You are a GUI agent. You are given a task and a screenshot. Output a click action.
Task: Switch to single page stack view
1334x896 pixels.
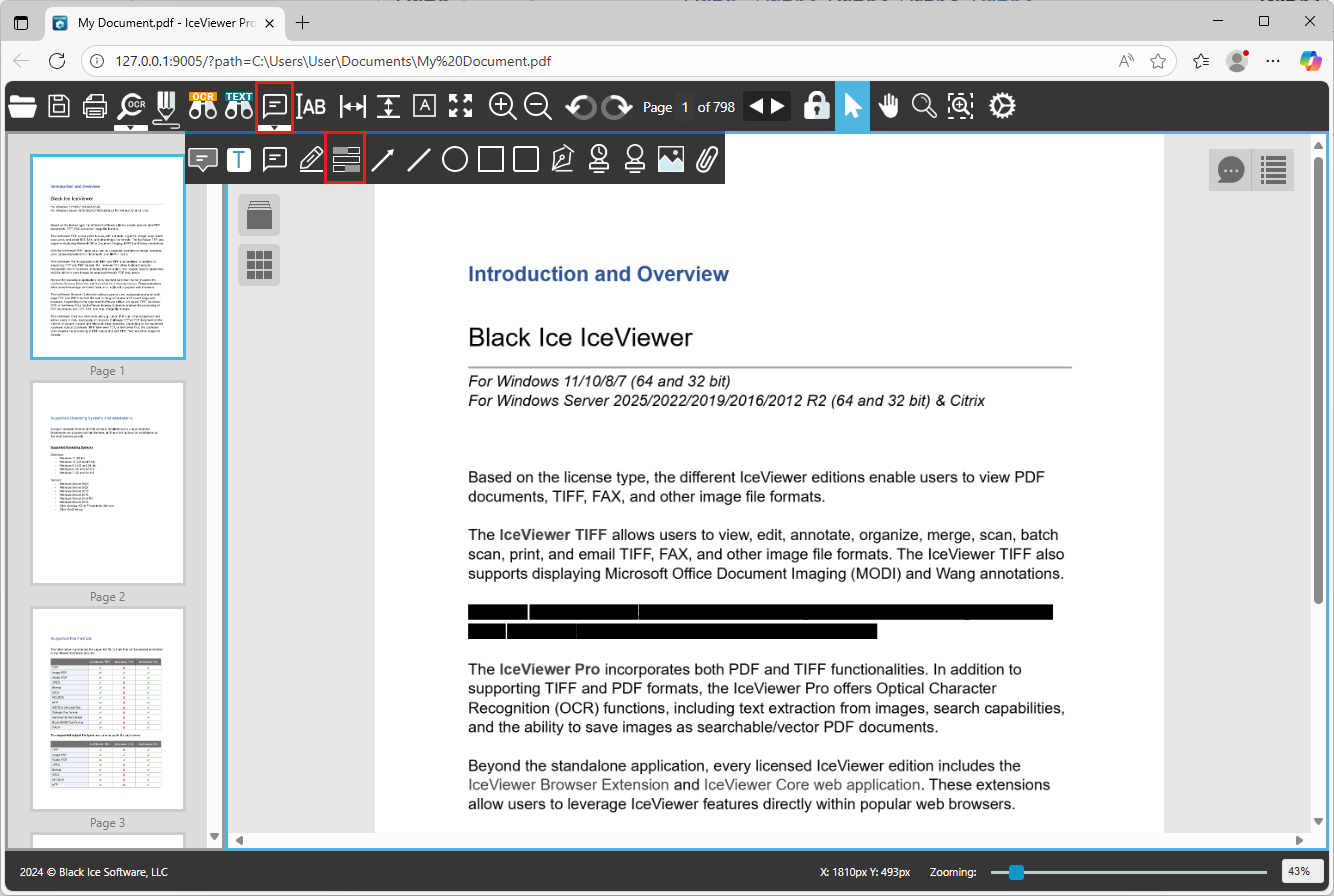259,215
